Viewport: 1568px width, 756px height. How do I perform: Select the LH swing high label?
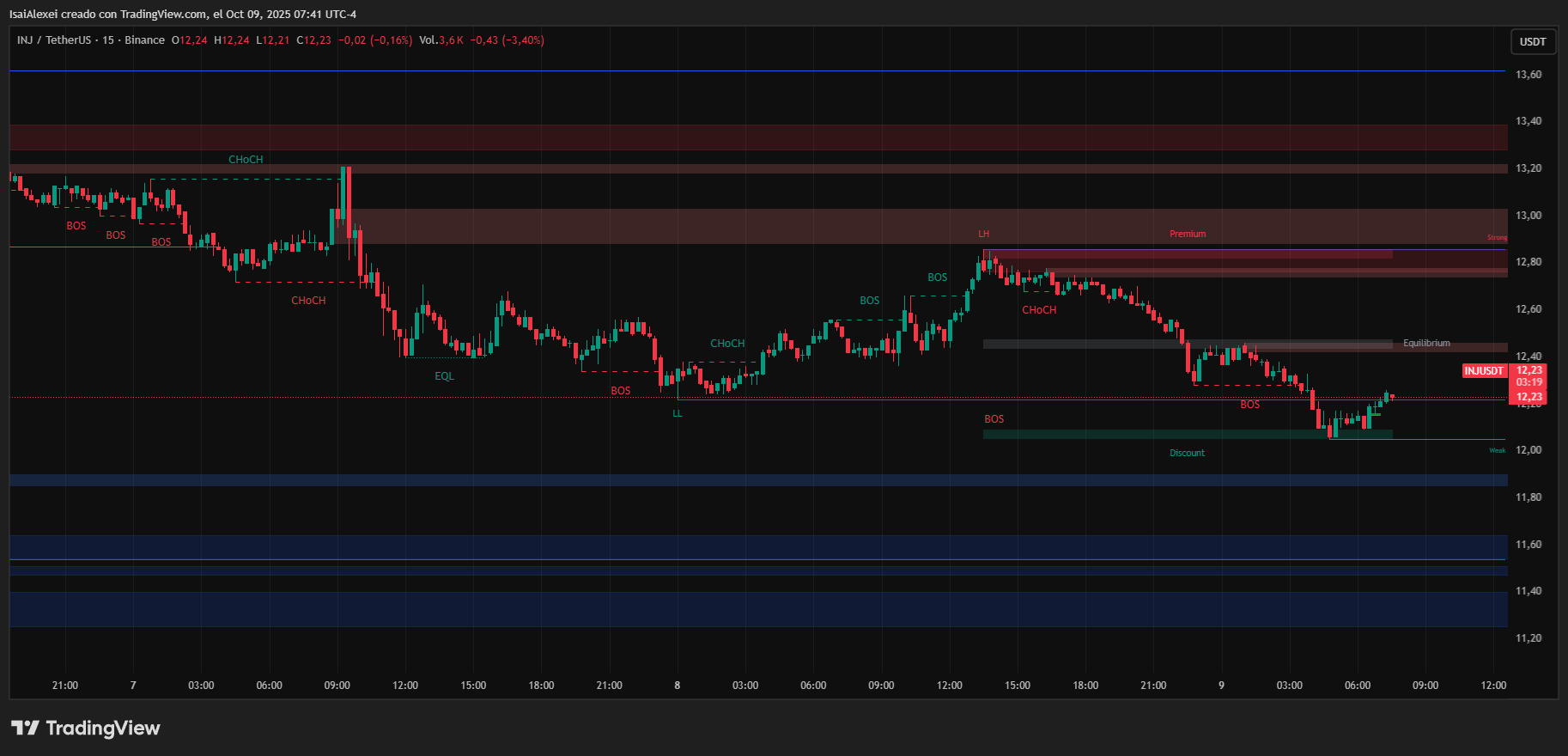click(984, 234)
